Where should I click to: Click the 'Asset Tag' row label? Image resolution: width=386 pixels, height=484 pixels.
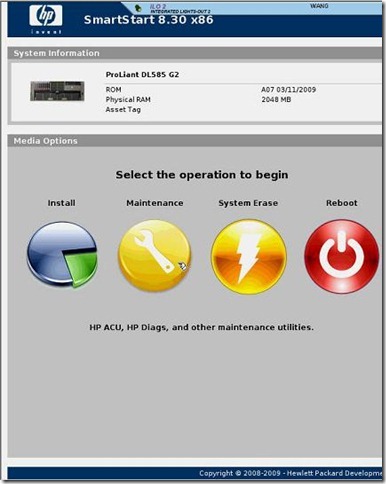pyautogui.click(x=123, y=110)
